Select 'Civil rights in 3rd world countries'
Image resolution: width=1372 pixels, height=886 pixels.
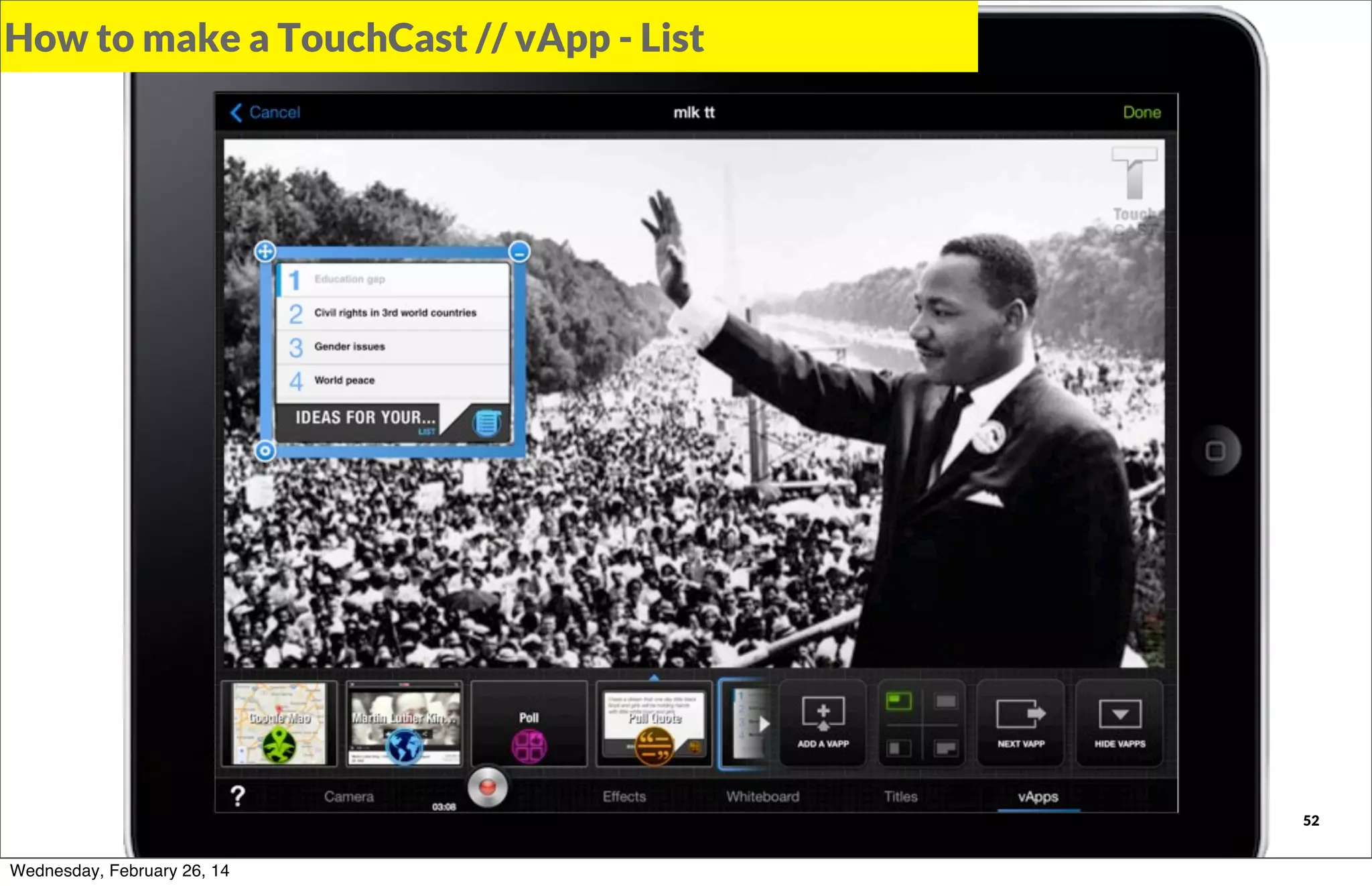[x=393, y=313]
